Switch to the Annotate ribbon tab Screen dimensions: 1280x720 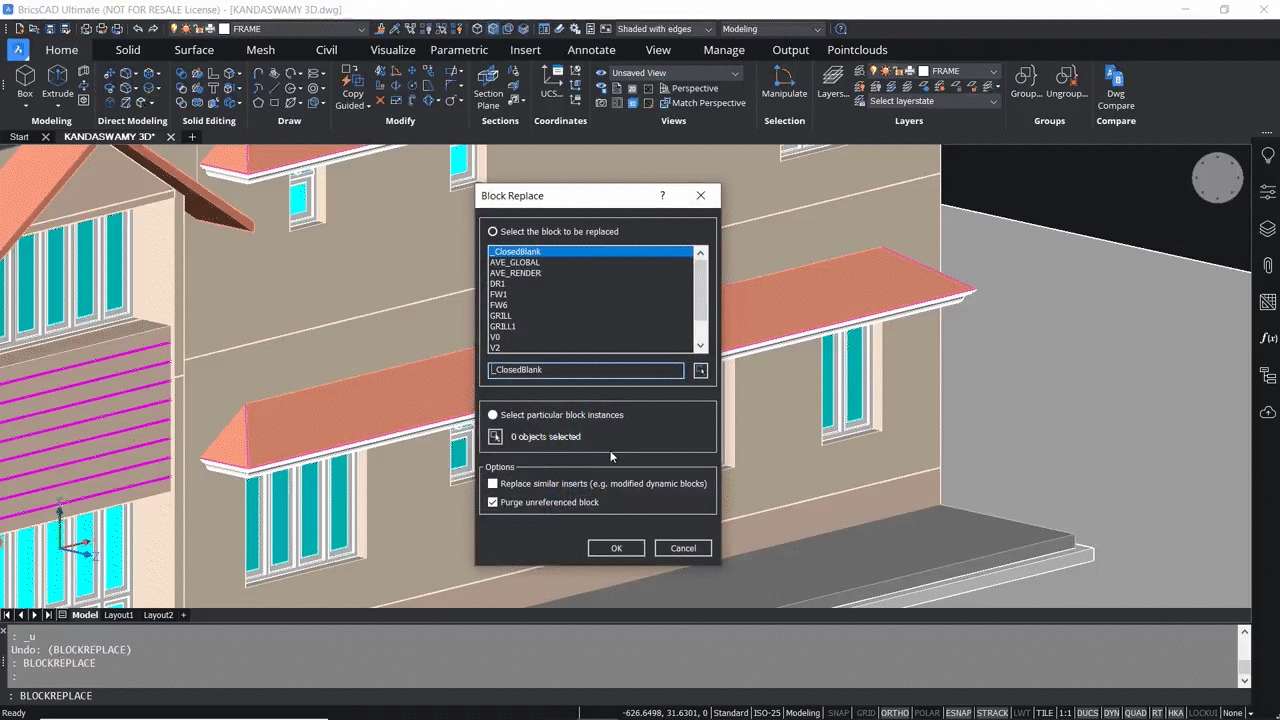point(592,50)
